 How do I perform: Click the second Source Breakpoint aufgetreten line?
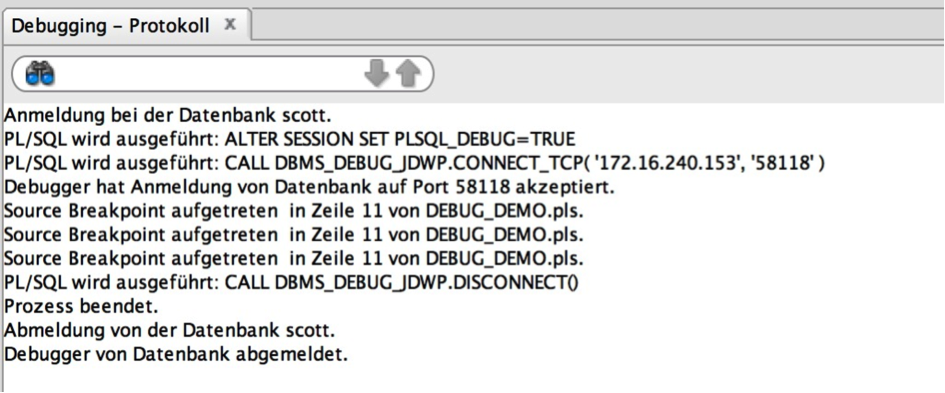(x=294, y=235)
